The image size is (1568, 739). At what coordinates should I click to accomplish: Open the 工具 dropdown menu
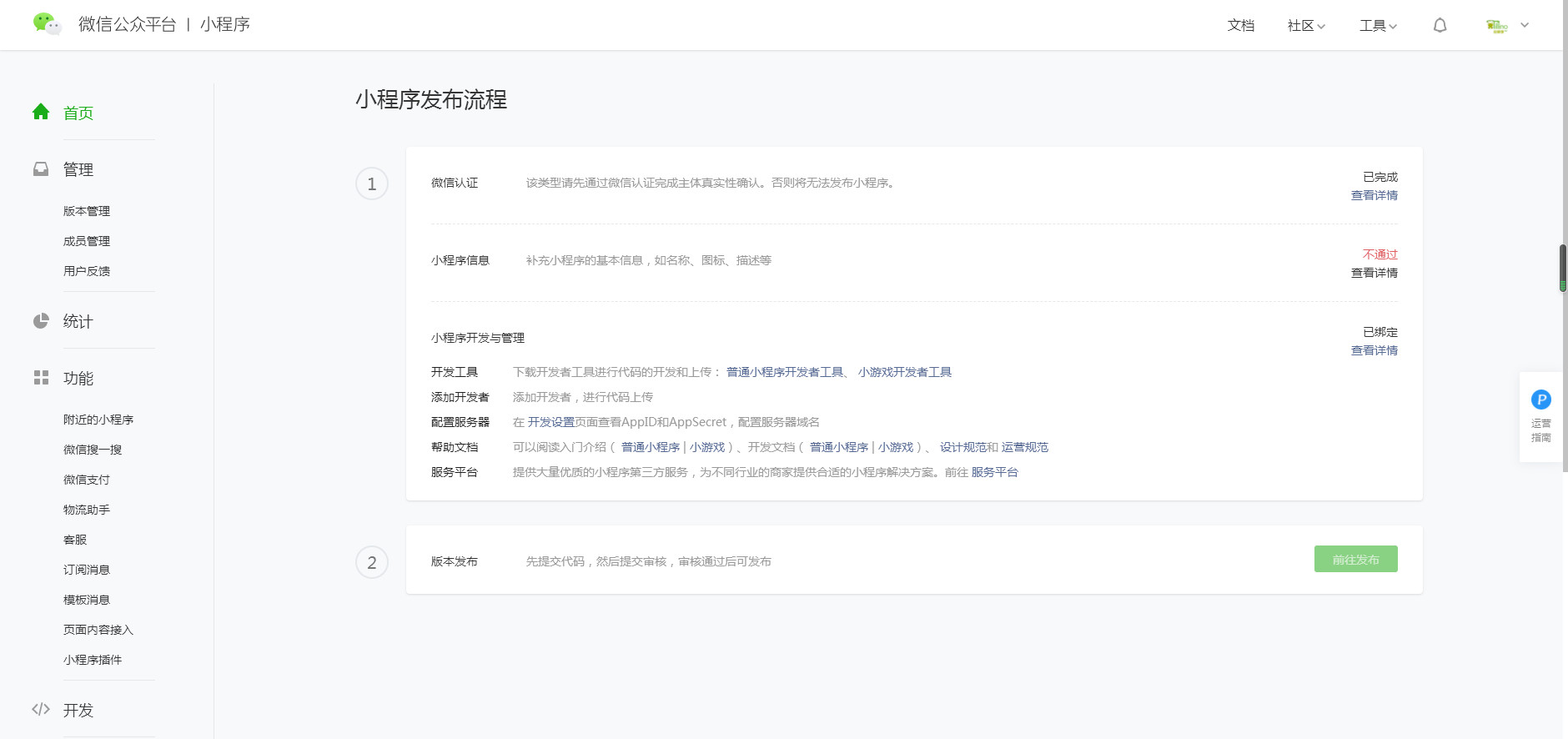tap(1378, 26)
